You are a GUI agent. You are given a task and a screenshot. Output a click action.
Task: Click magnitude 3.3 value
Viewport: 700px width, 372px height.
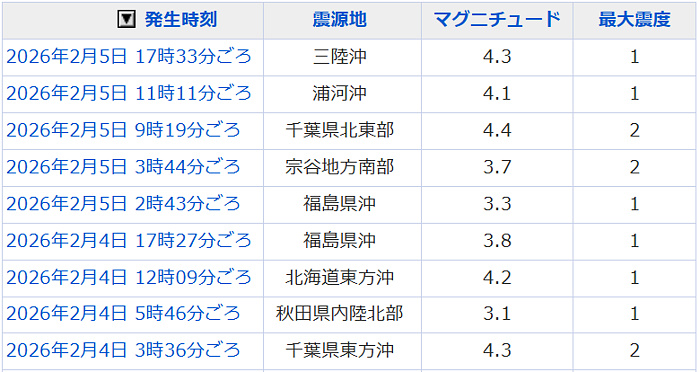497,204
